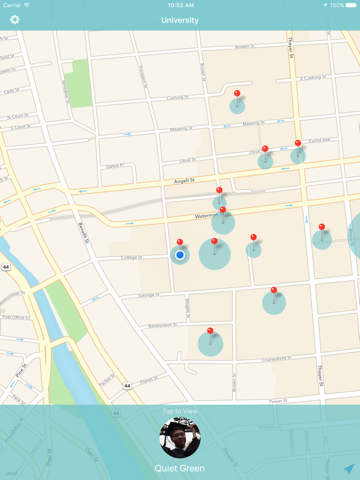Tap the red pin on Olive St
Image resolution: width=360 pixels, height=480 pixels.
tap(265, 153)
